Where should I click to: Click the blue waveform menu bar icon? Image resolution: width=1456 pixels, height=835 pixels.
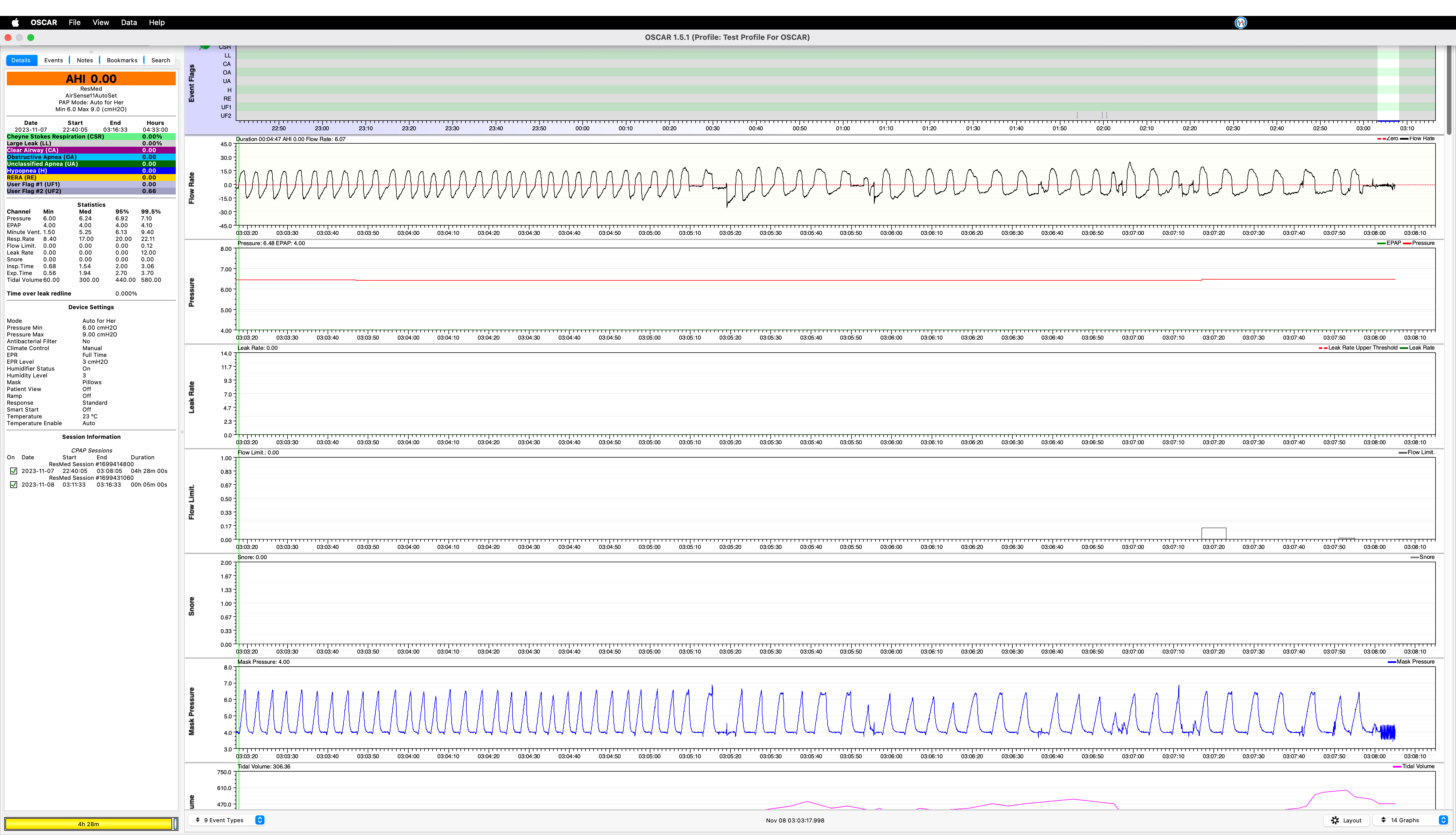[1240, 22]
